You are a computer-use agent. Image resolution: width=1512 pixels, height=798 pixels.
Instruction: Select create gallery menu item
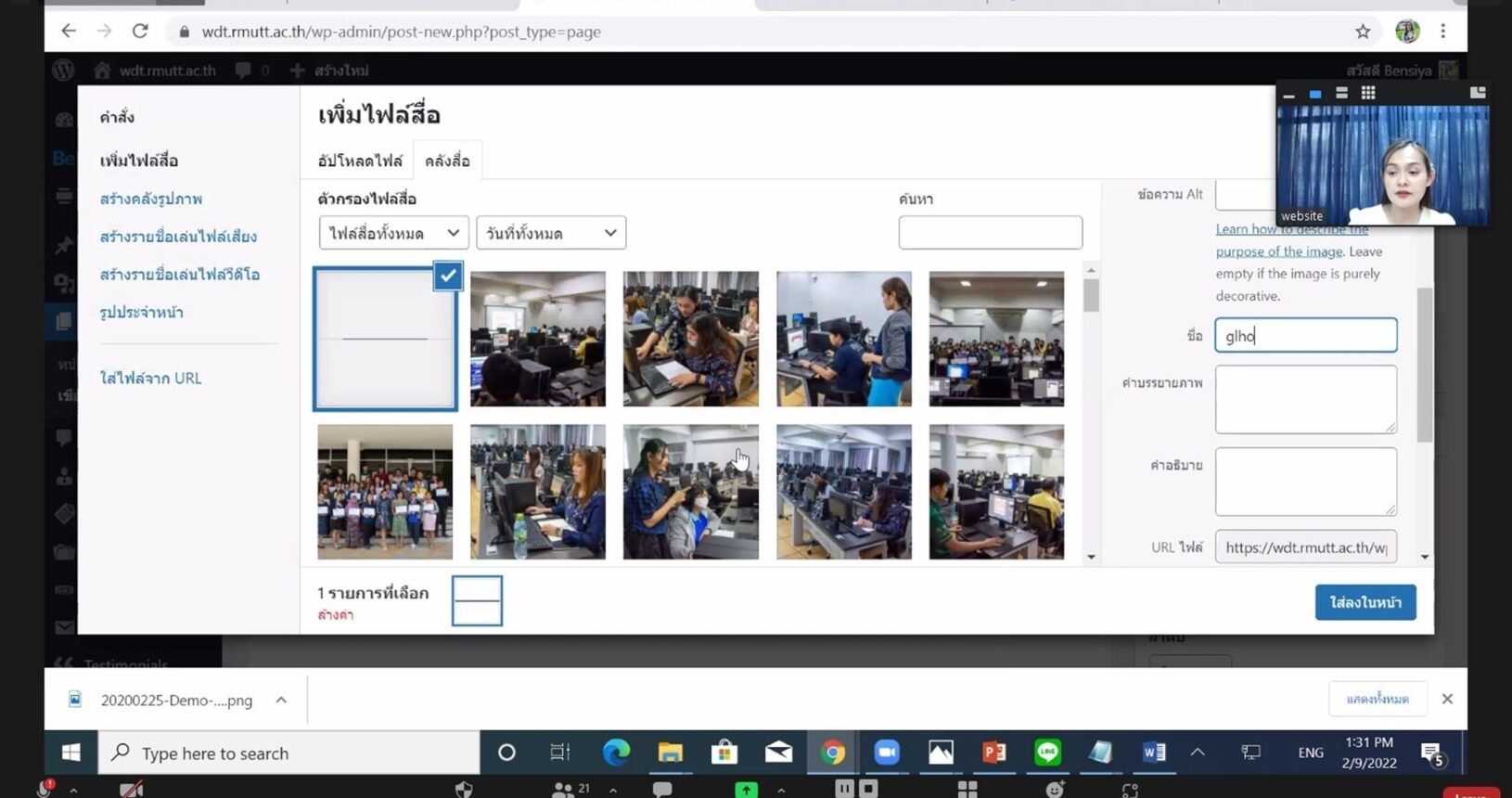pos(151,199)
